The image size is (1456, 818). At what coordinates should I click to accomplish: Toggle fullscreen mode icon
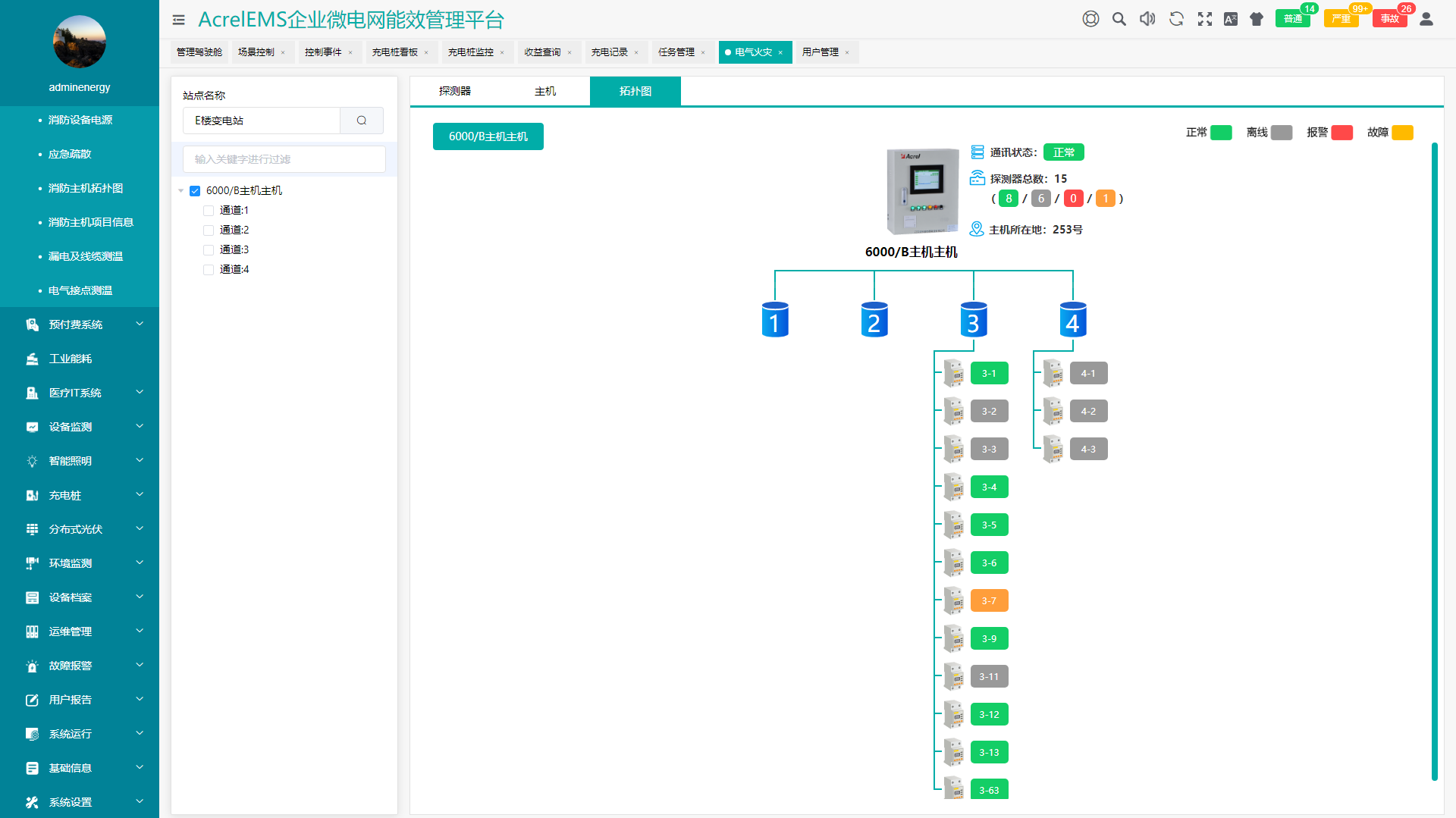click(x=1205, y=19)
